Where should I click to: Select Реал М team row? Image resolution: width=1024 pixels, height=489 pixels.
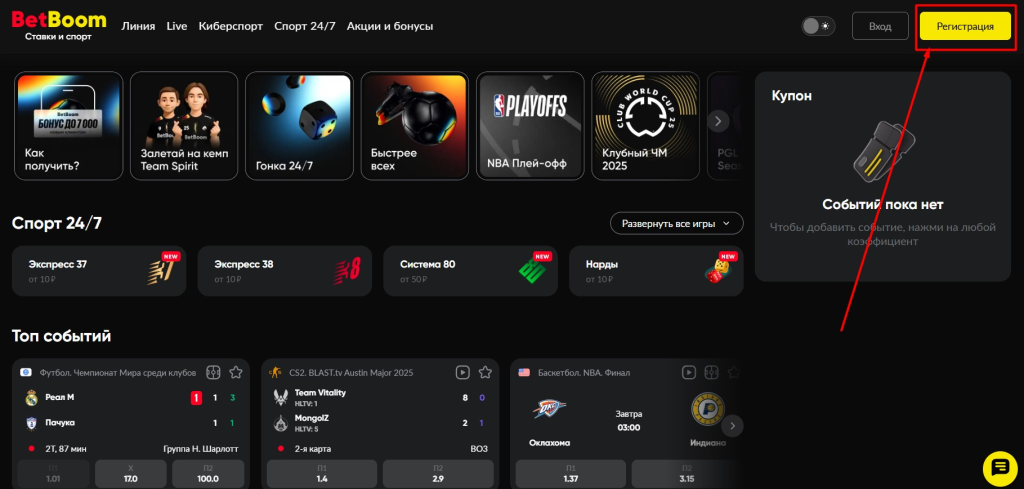coord(131,397)
